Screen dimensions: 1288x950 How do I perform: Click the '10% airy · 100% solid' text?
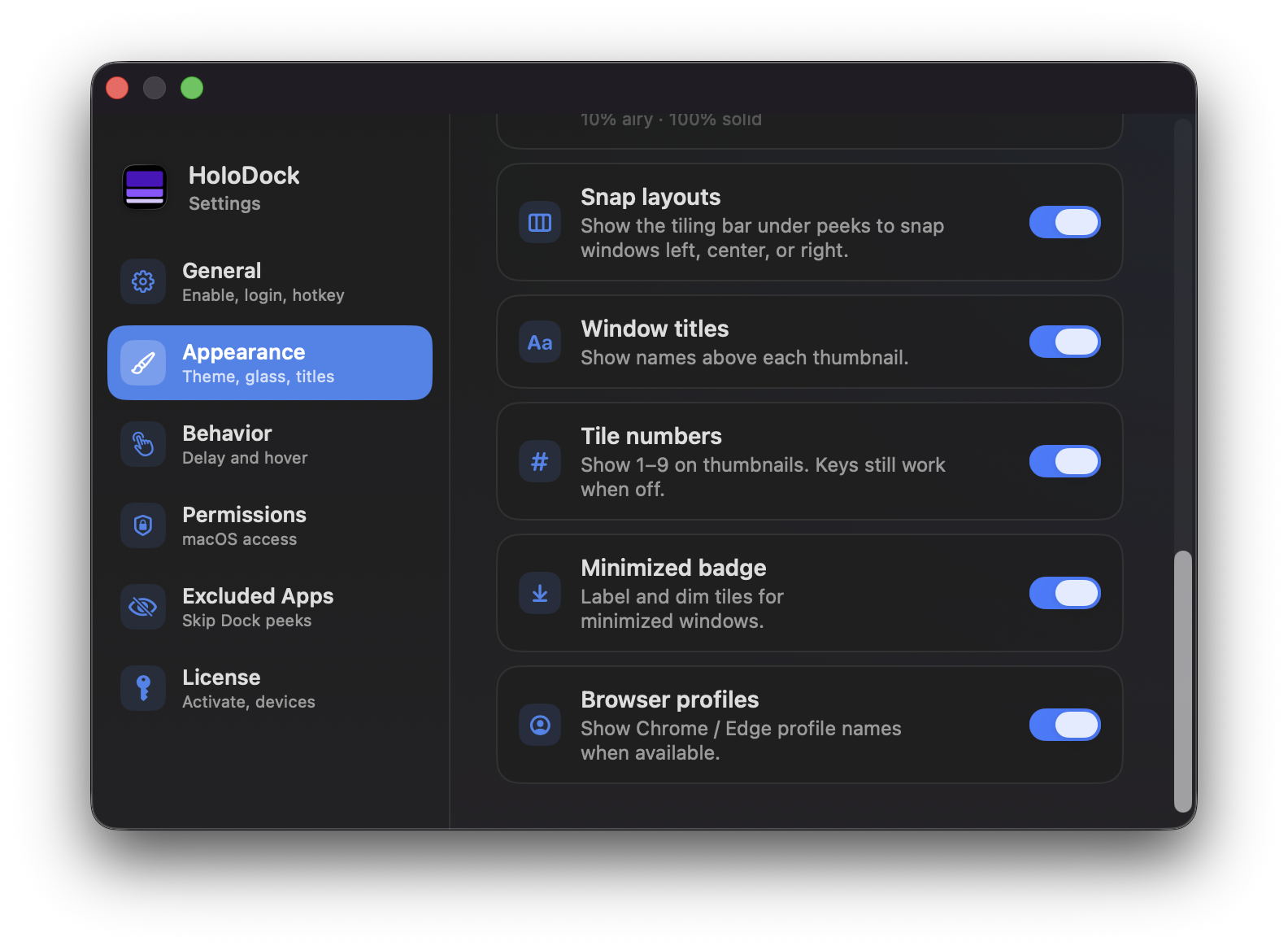[671, 120]
